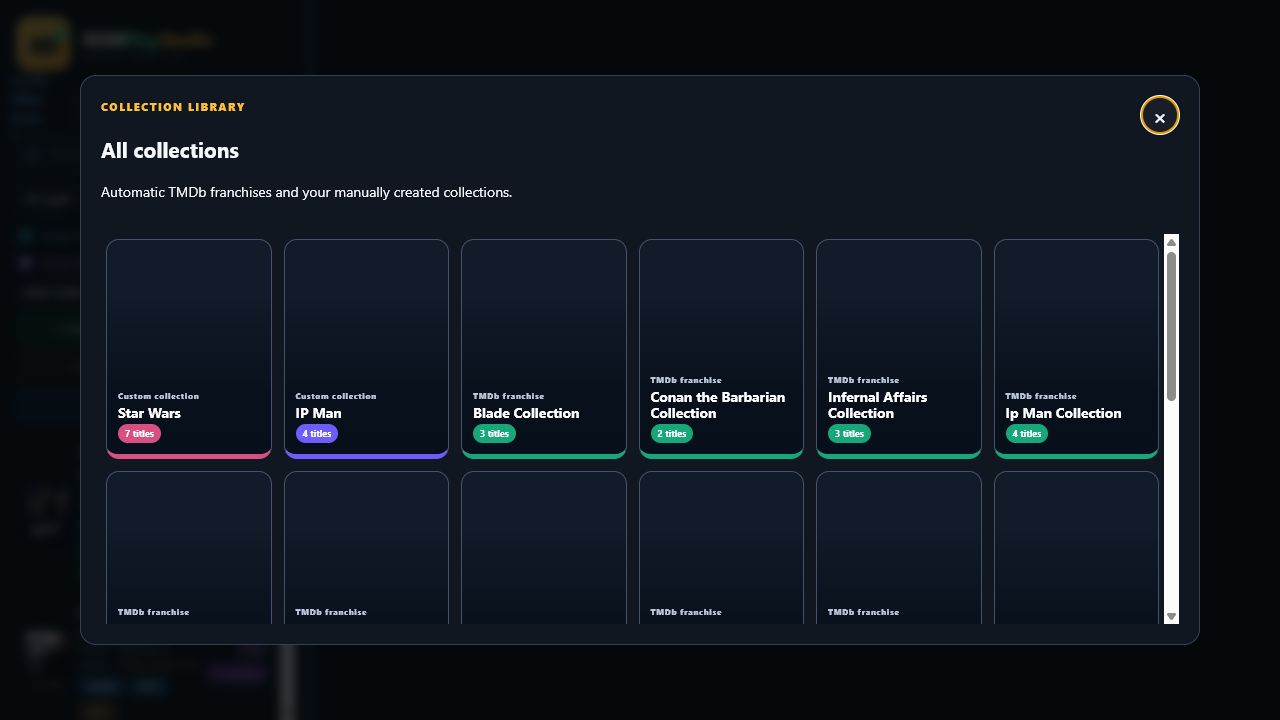Viewport: 1280px width, 720px height.
Task: Click the "All collections" heading
Action: pos(170,151)
